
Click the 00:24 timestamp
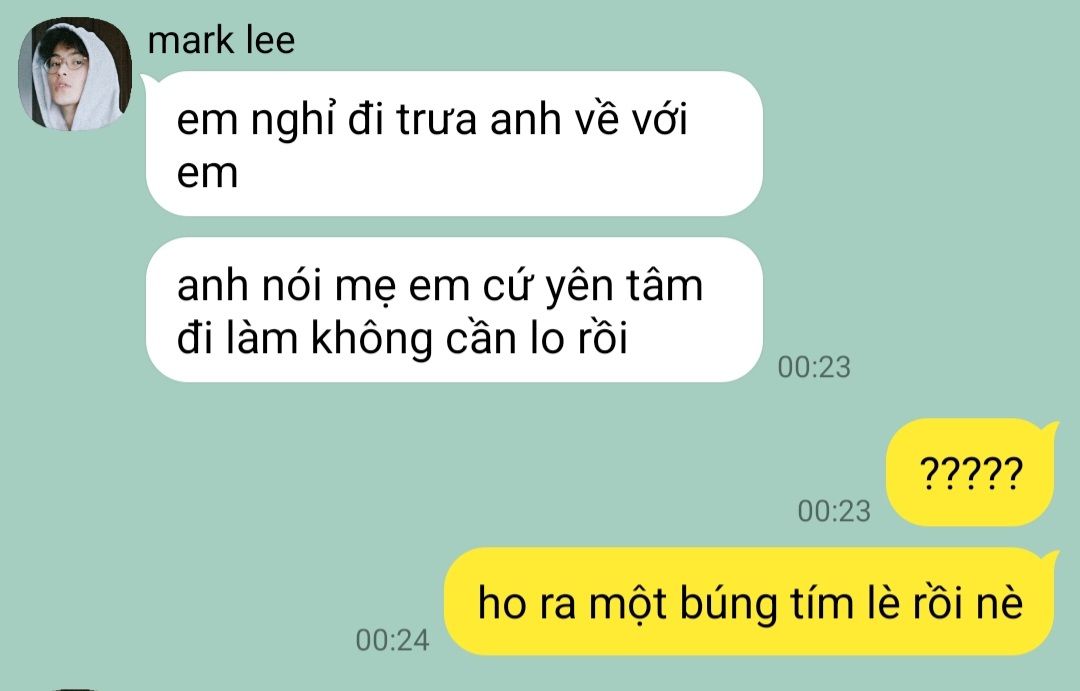[393, 641]
